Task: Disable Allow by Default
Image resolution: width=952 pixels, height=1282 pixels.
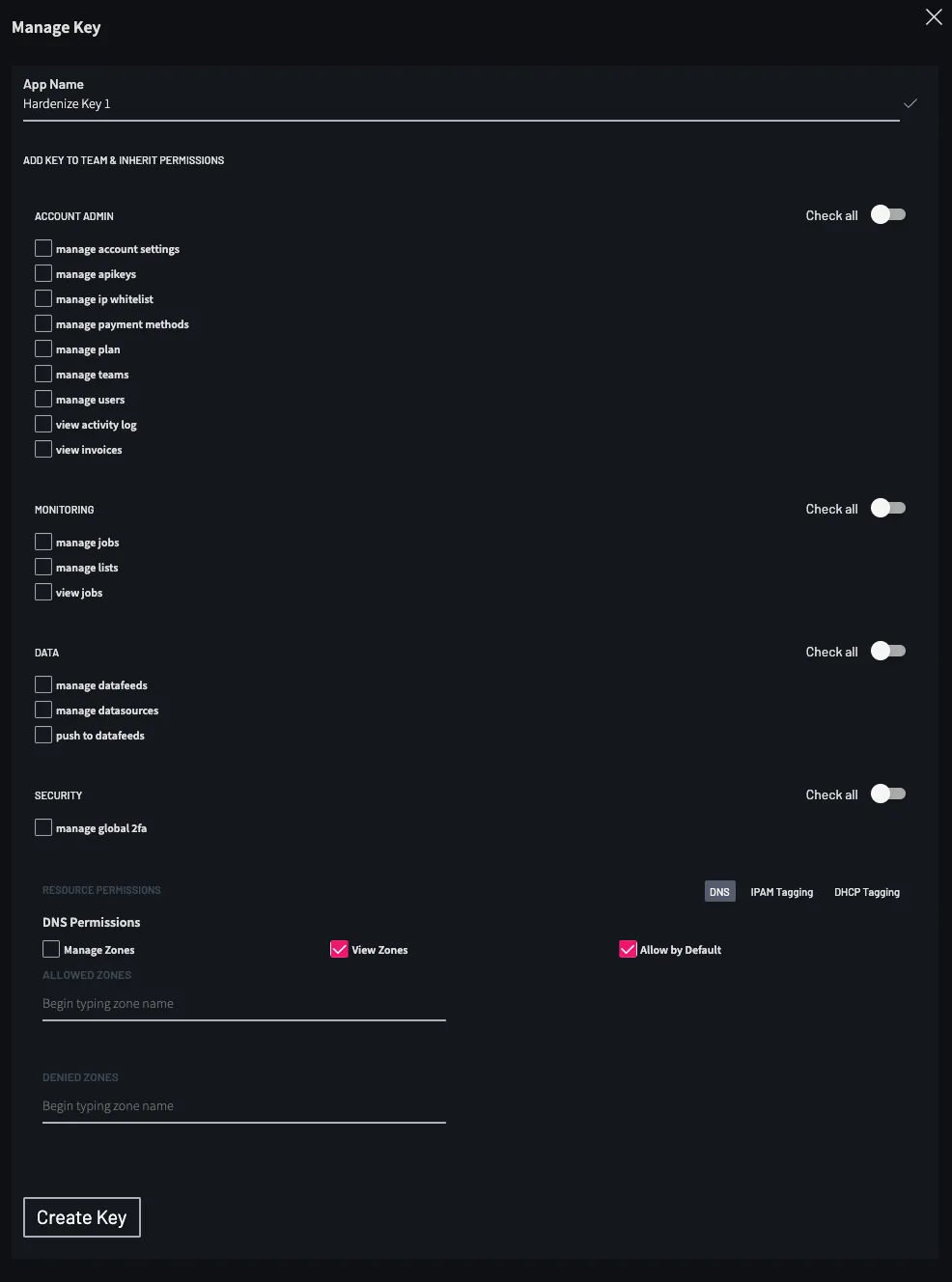Action: 629,949
